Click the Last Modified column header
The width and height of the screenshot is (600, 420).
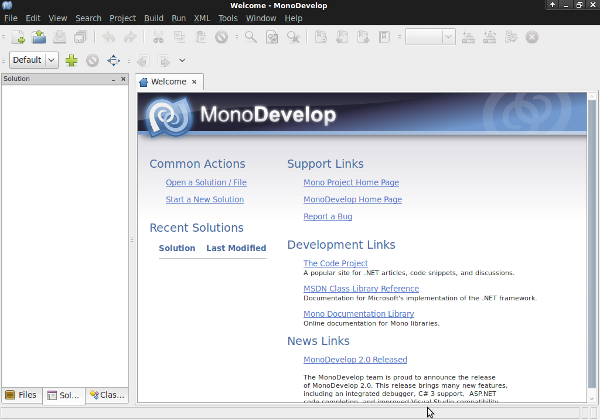[x=236, y=248]
